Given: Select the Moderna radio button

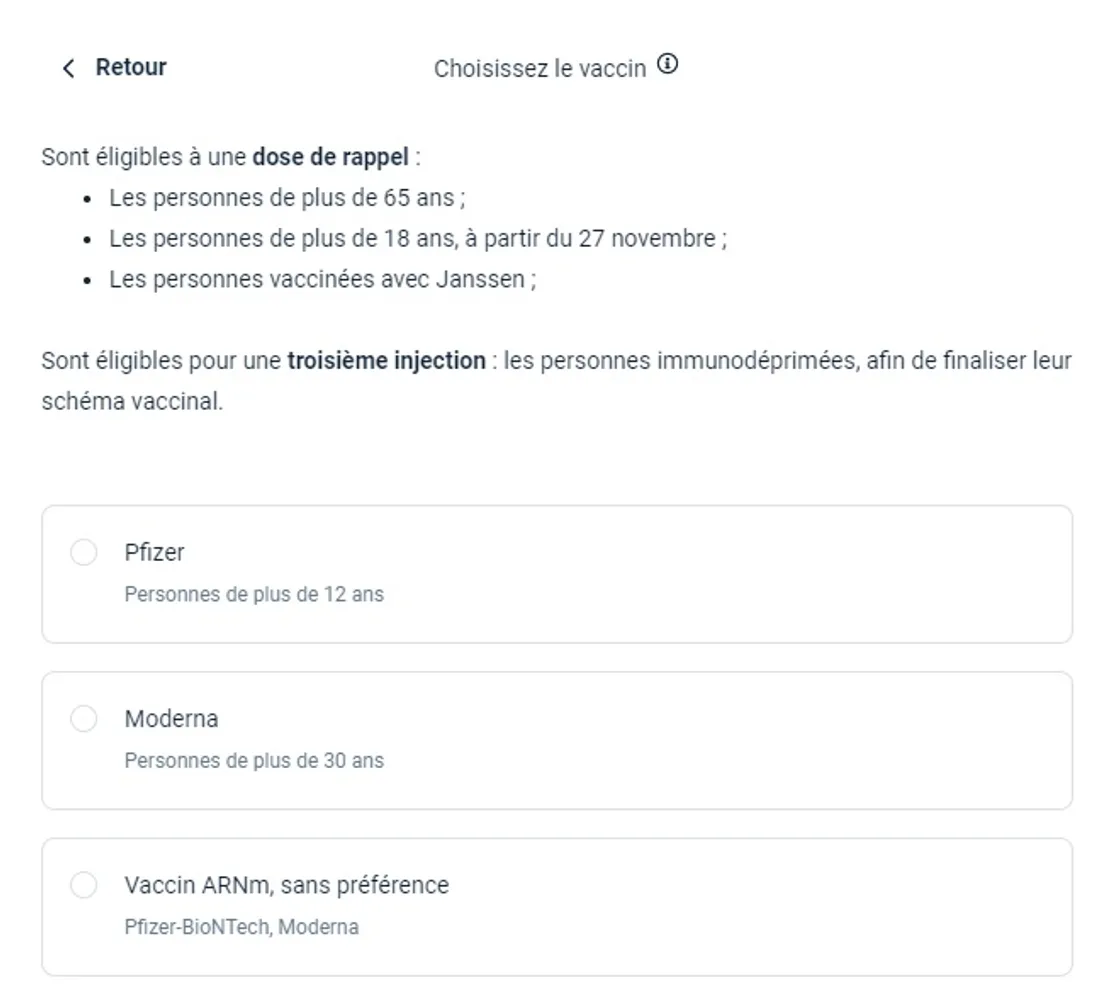Looking at the screenshot, I should coord(84,718).
